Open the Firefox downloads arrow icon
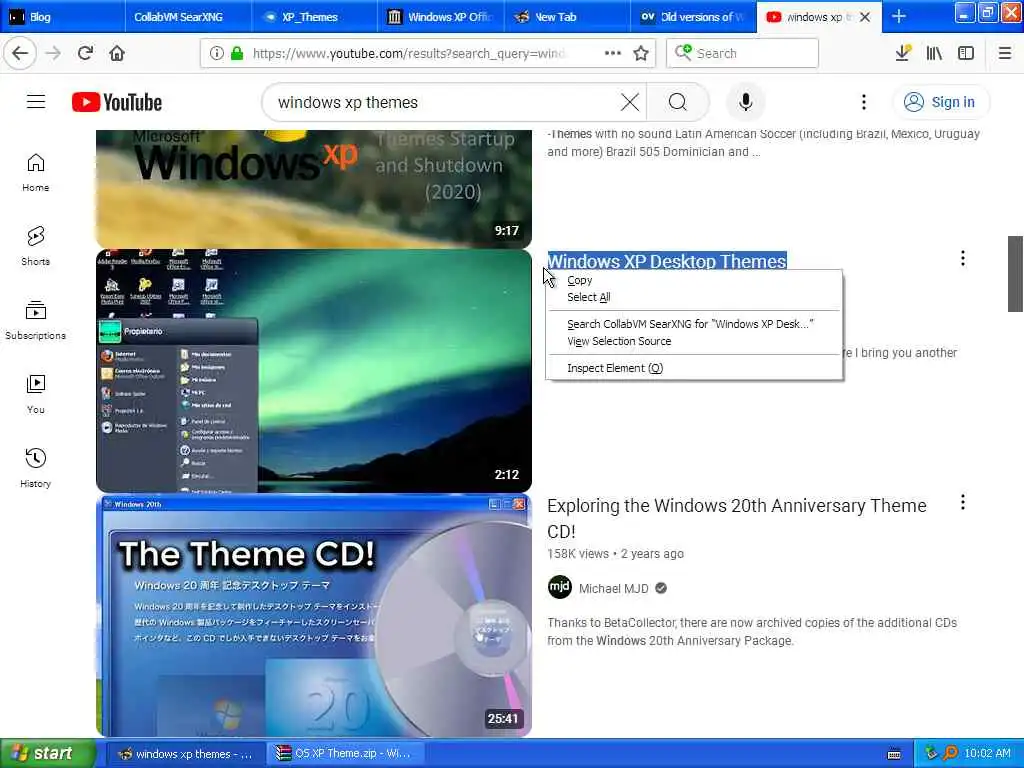 [903, 54]
